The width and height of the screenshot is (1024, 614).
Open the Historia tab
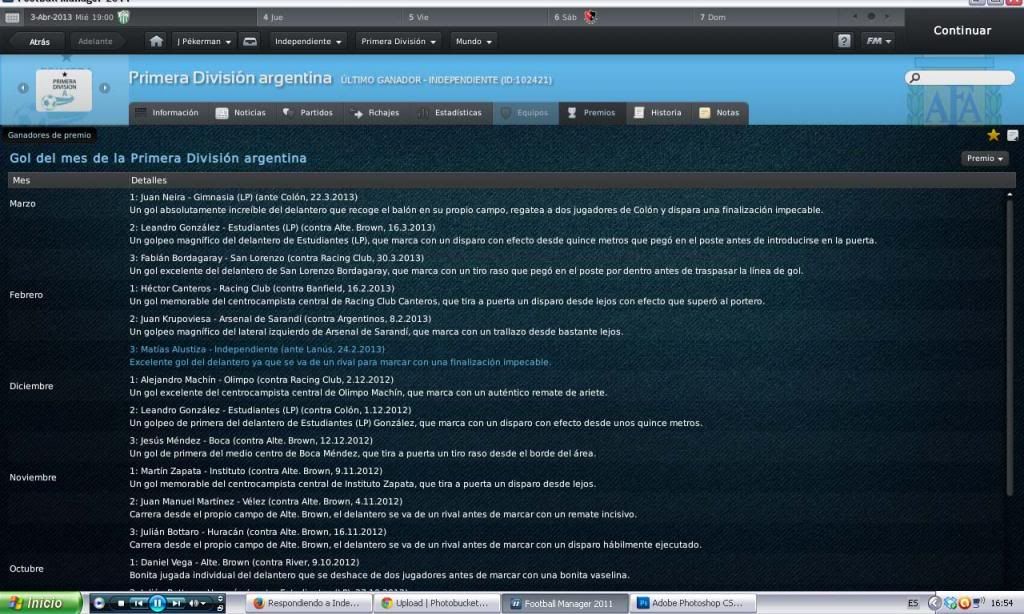pos(658,113)
